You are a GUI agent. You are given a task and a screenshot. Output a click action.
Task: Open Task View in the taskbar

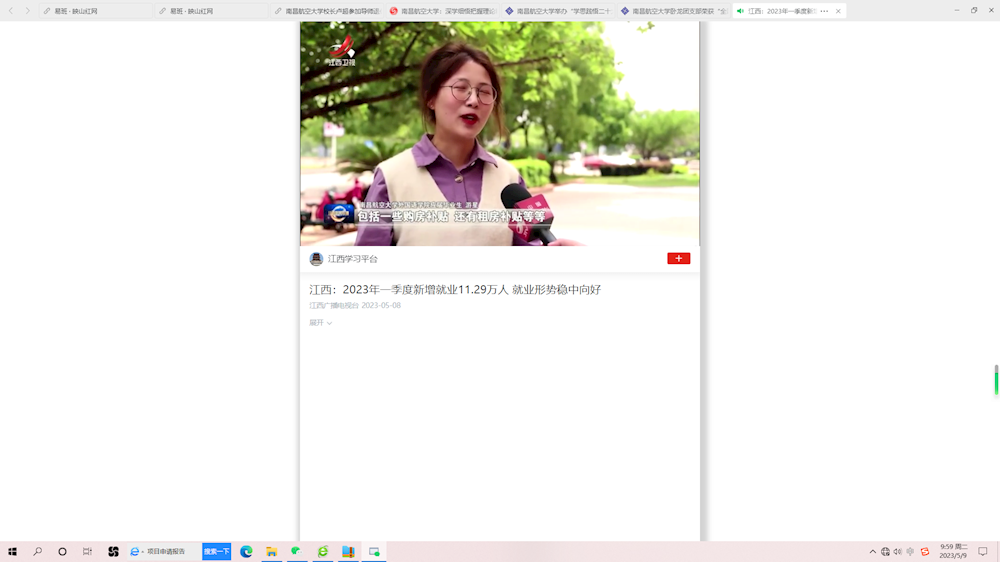(87, 551)
